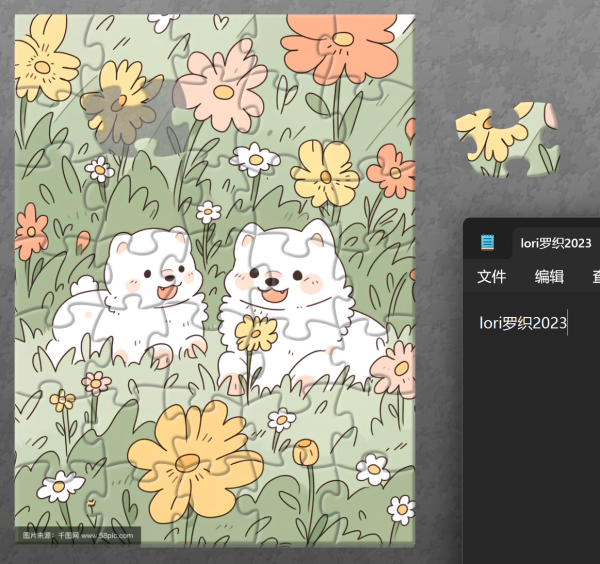Click the 58pic.com image source watermark
Viewport: 600px width, 564px height.
78,535
